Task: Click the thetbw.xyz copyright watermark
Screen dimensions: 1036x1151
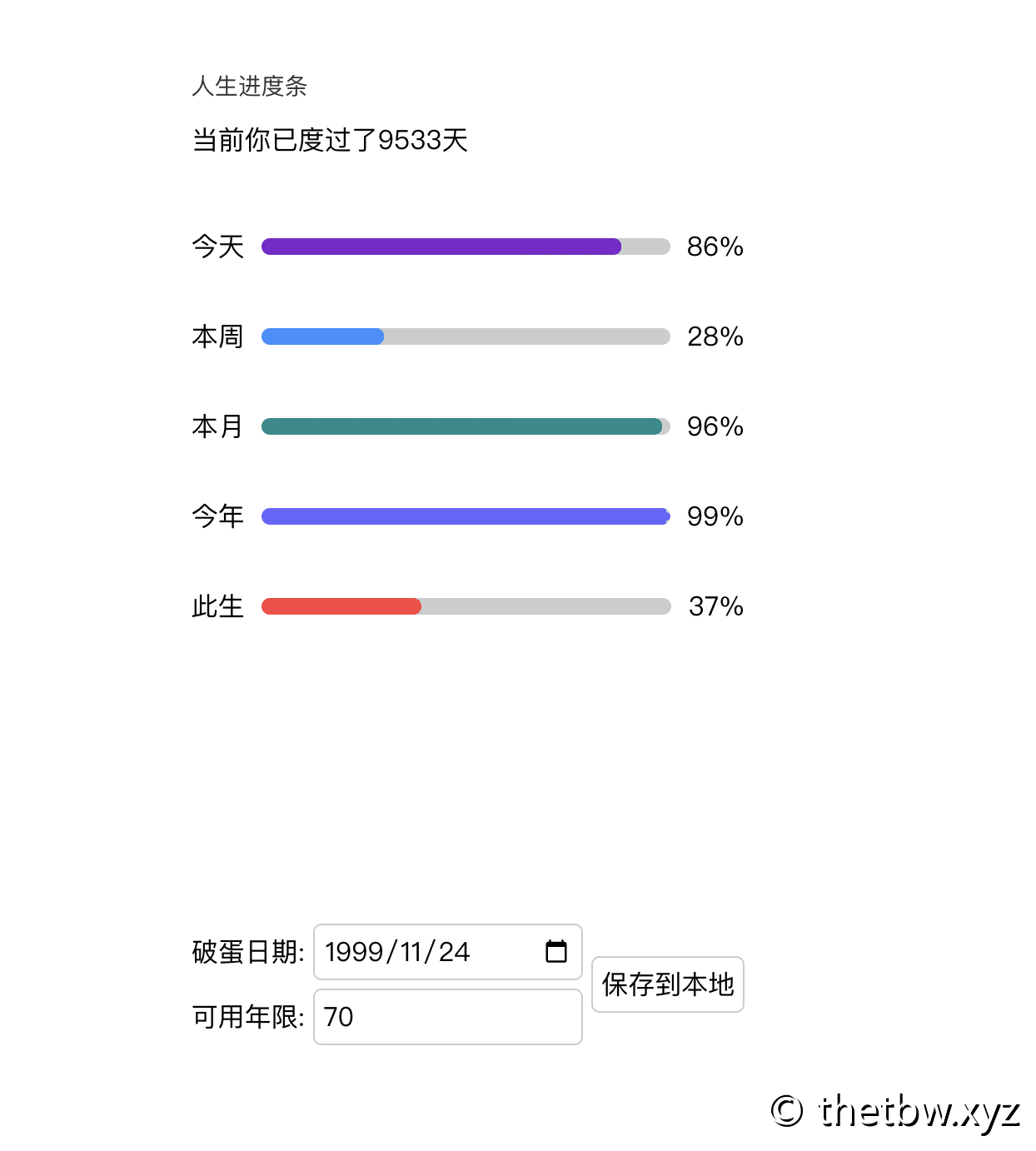Action: [x=895, y=1112]
